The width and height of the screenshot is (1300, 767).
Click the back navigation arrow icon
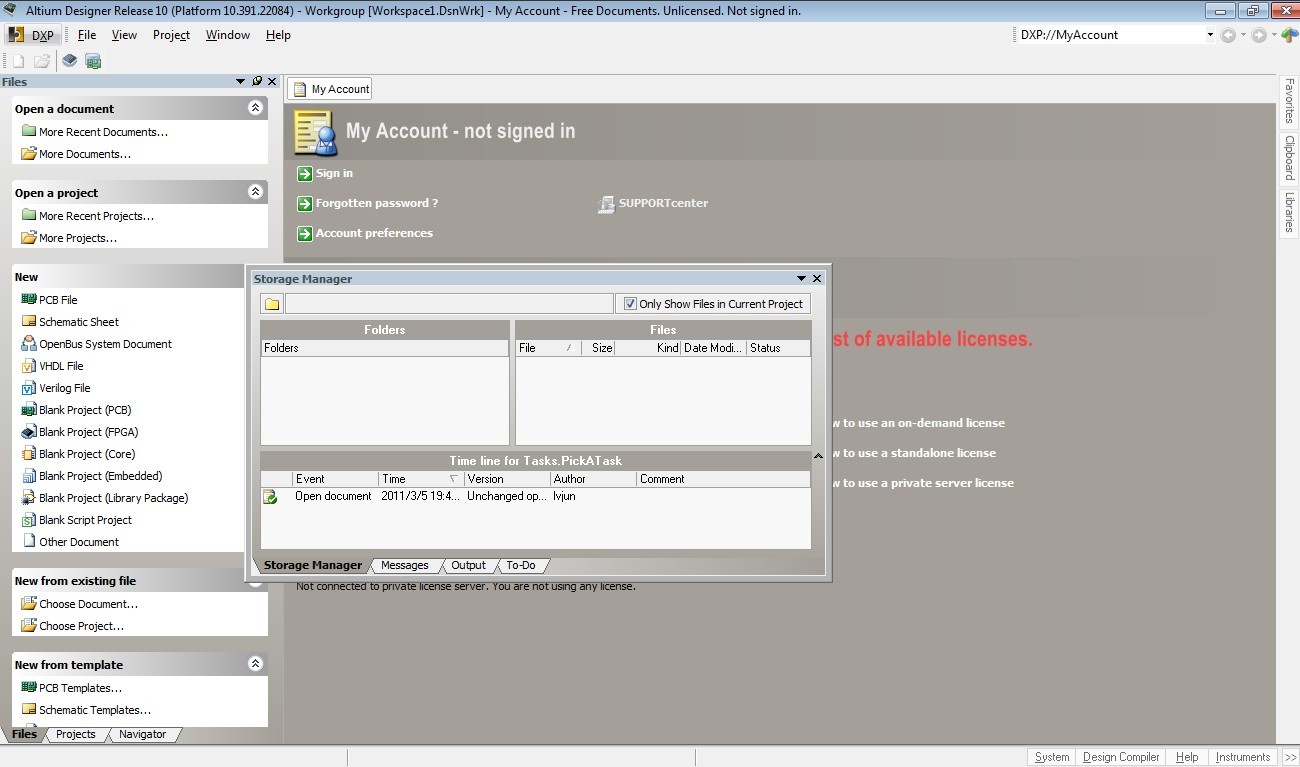[x=1228, y=35]
